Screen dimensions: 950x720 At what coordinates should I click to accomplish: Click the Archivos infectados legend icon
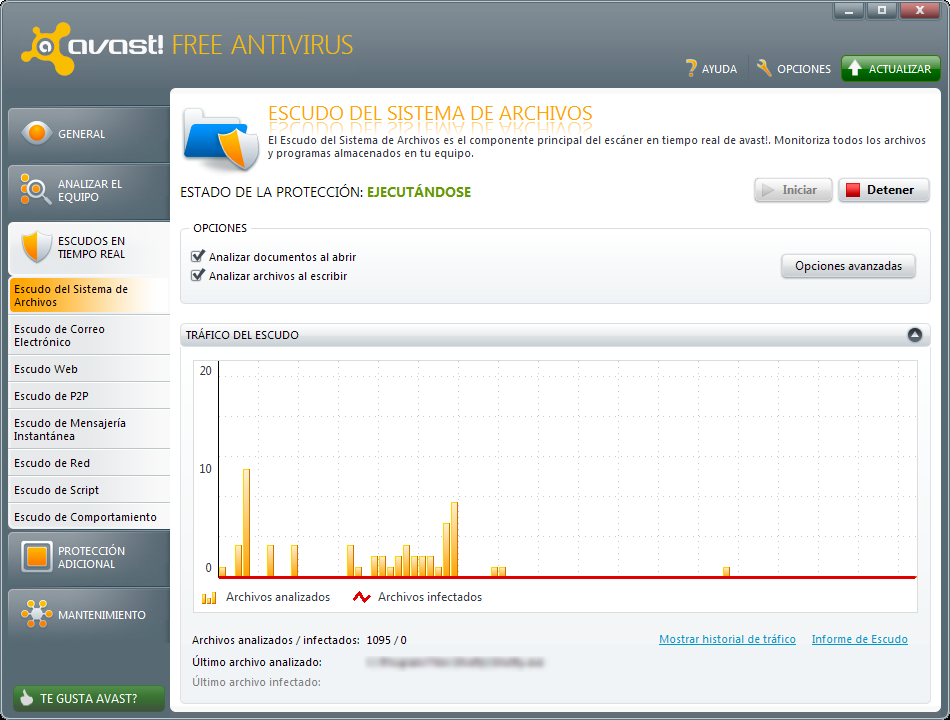point(362,597)
